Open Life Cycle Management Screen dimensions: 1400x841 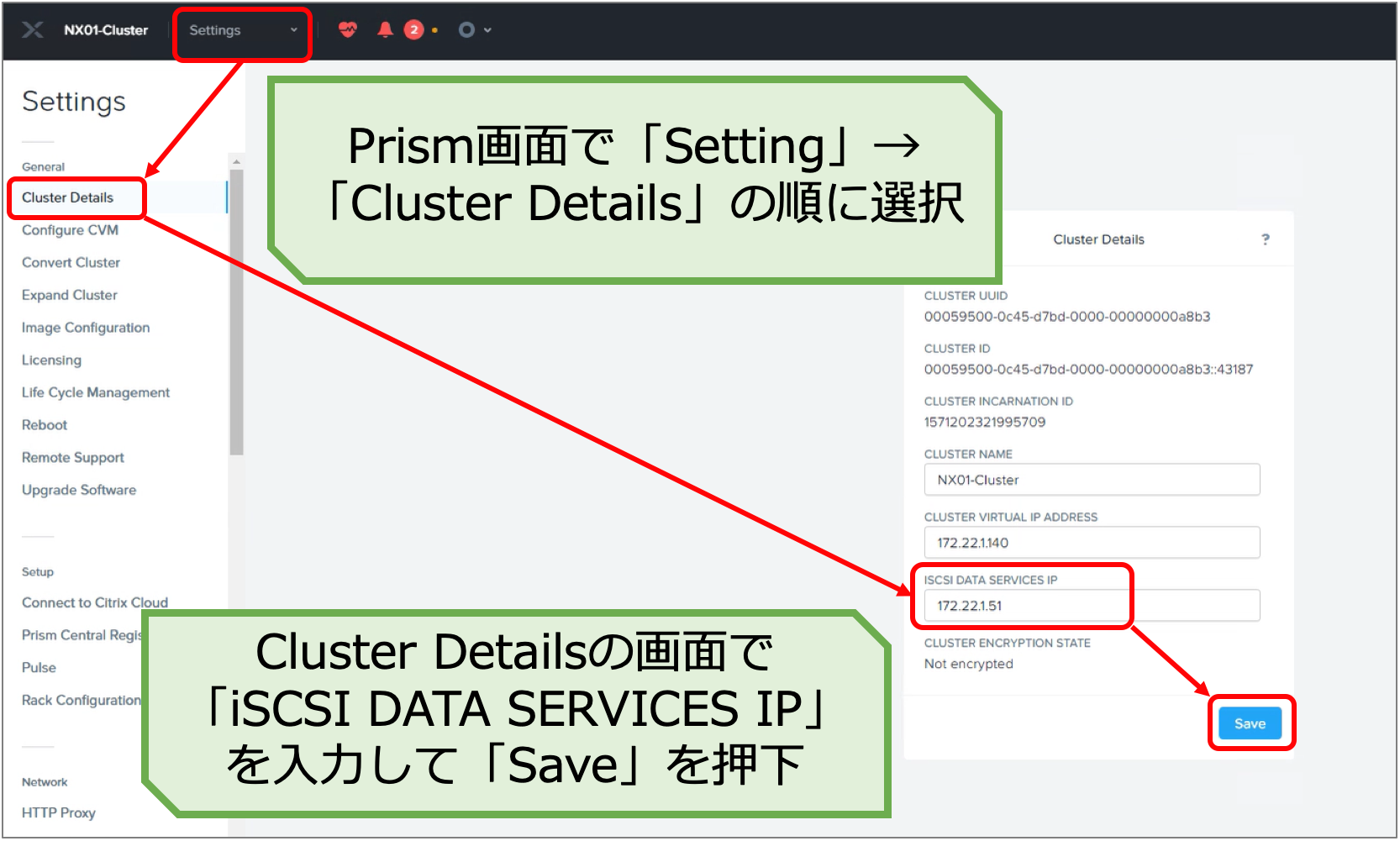96,392
